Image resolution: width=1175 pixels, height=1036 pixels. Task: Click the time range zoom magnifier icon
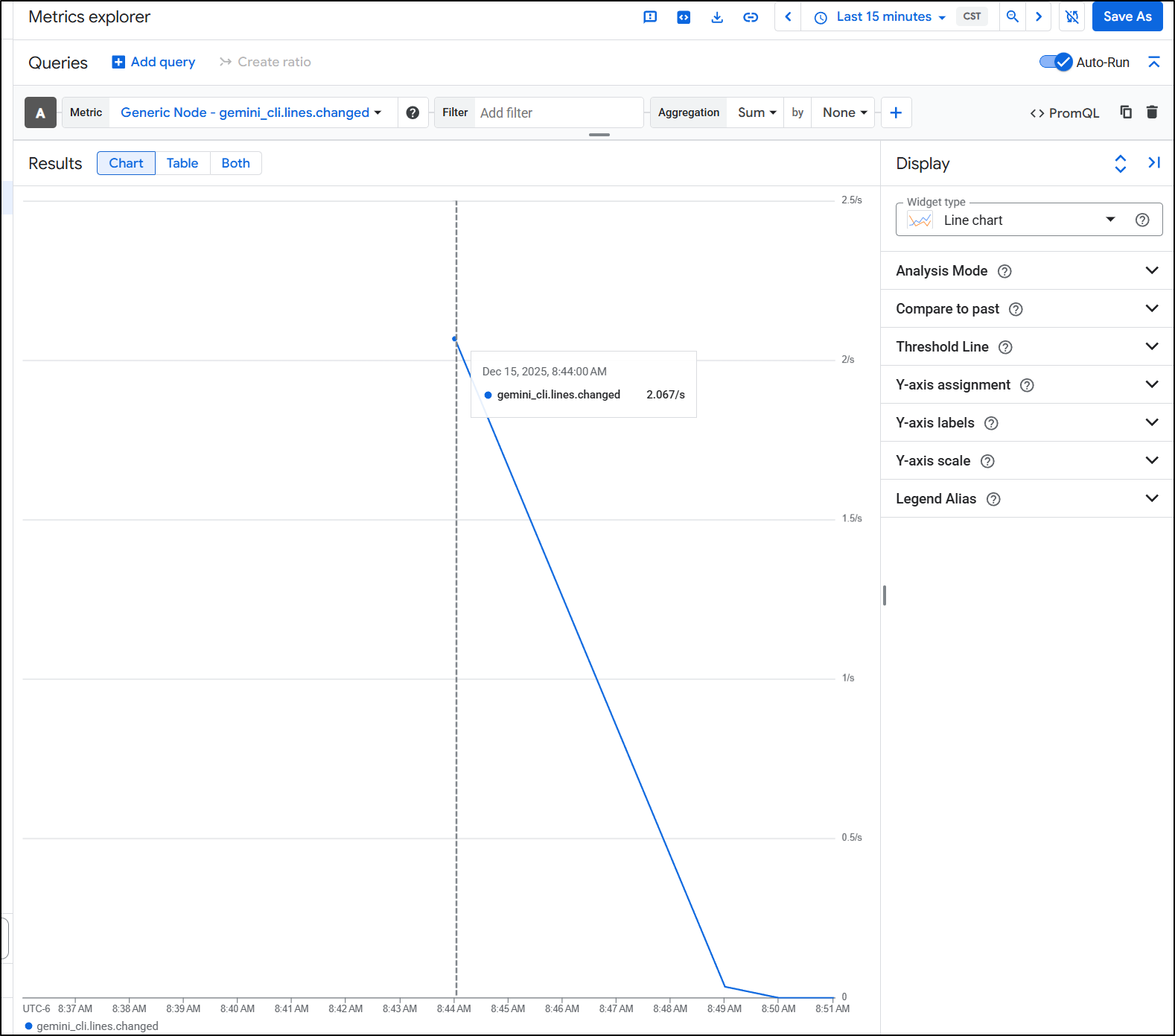tap(1012, 16)
